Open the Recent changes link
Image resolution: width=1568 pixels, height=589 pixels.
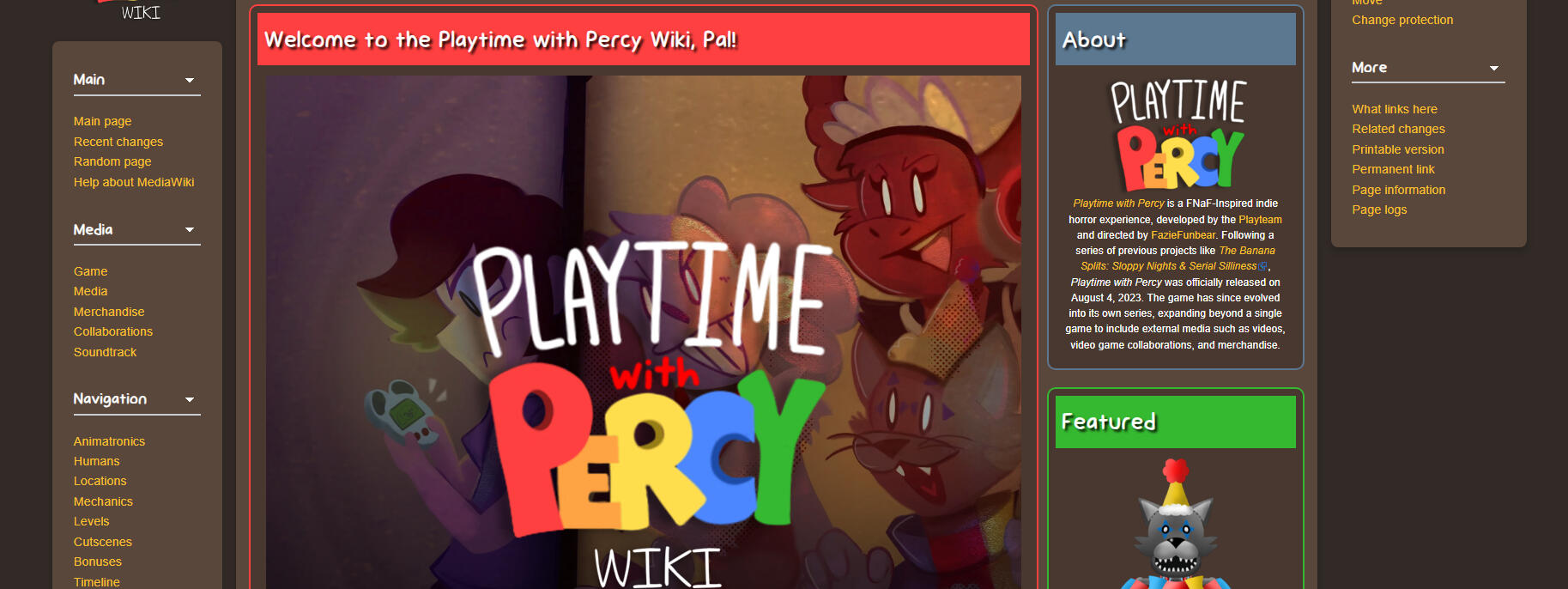118,142
